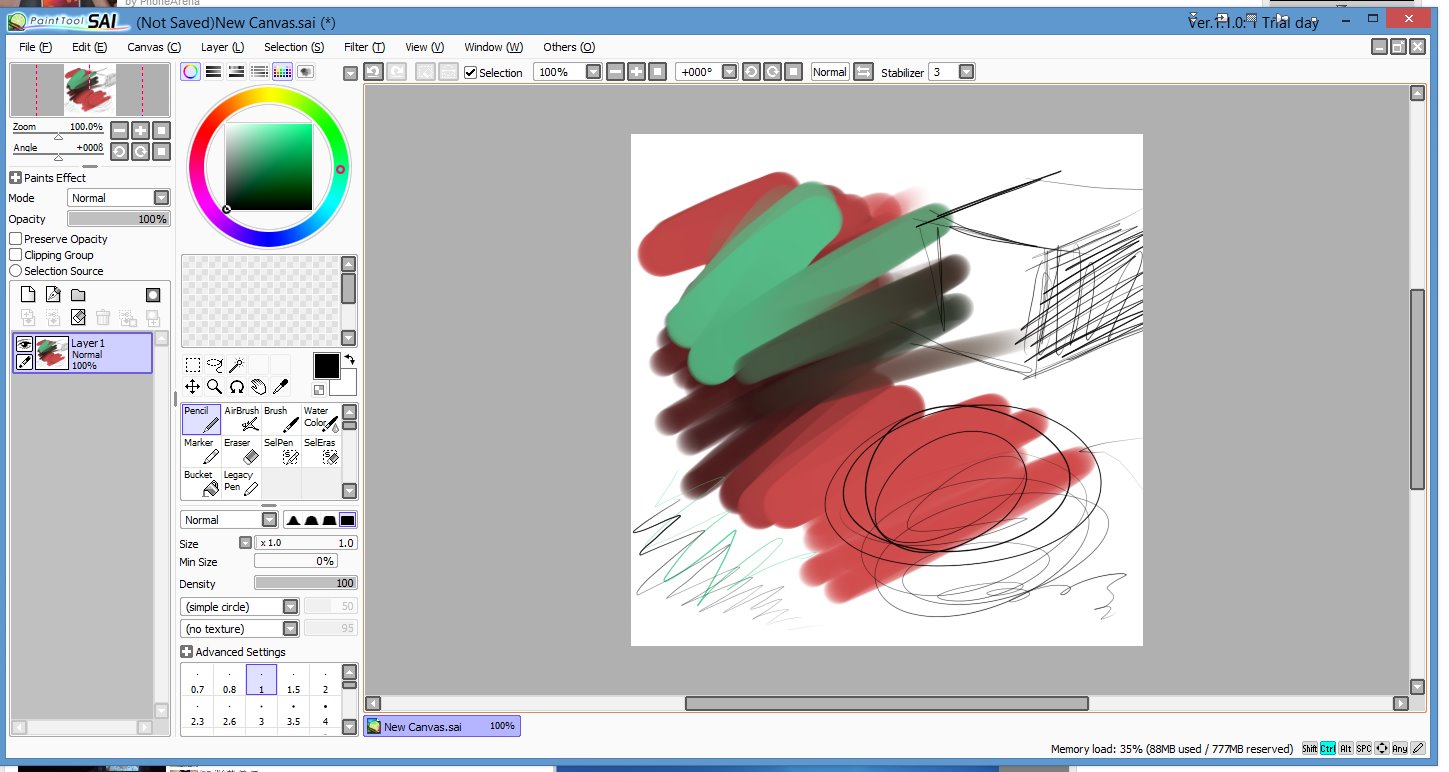Open the rotation angle dropdown in the toolbar
The width and height of the screenshot is (1449, 772).
click(x=729, y=72)
